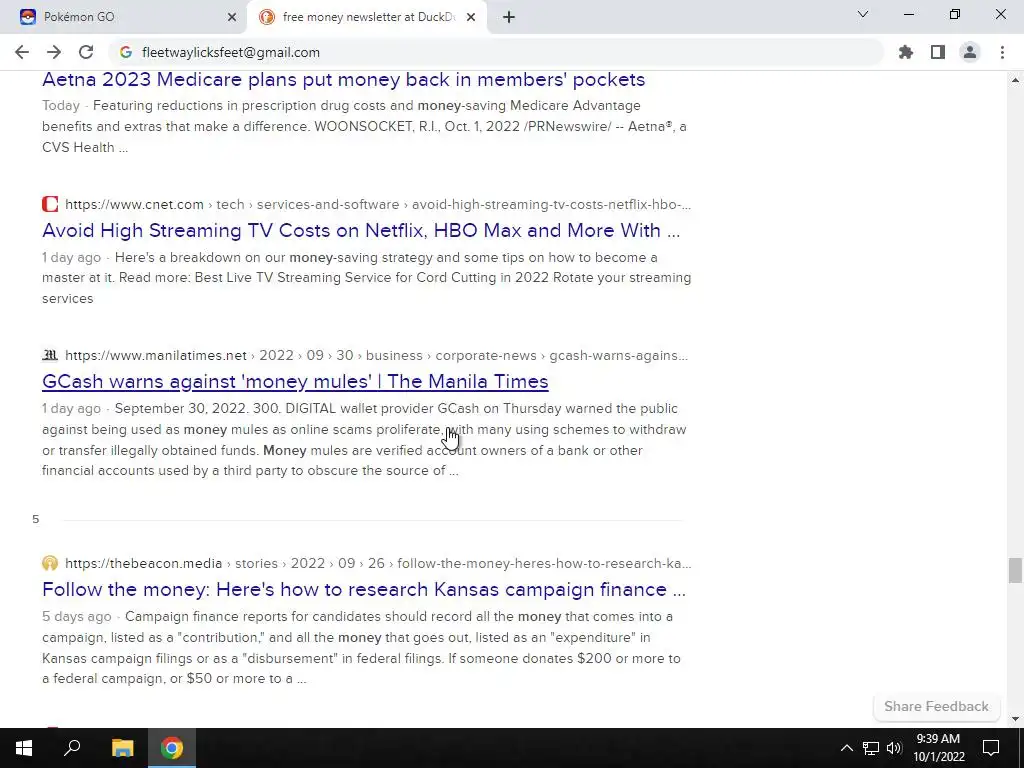Screen dimensions: 1024x768
Task: Close the free money newsletter tab
Action: [x=471, y=17]
